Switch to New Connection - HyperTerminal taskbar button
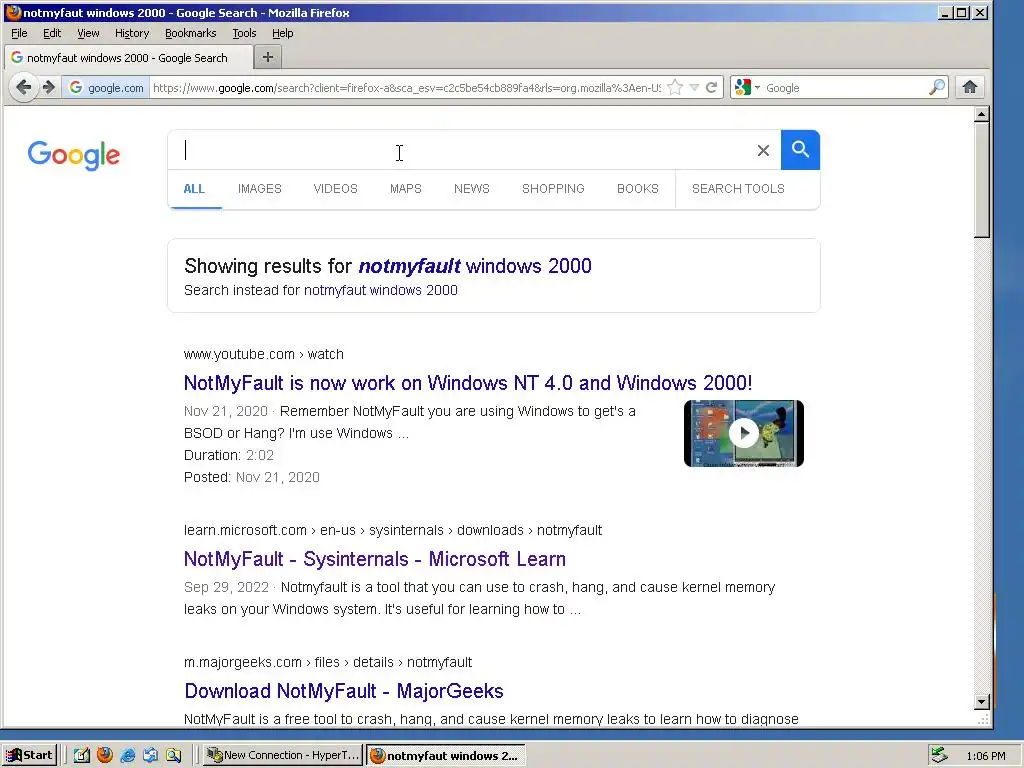The width and height of the screenshot is (1024, 768). click(x=283, y=756)
